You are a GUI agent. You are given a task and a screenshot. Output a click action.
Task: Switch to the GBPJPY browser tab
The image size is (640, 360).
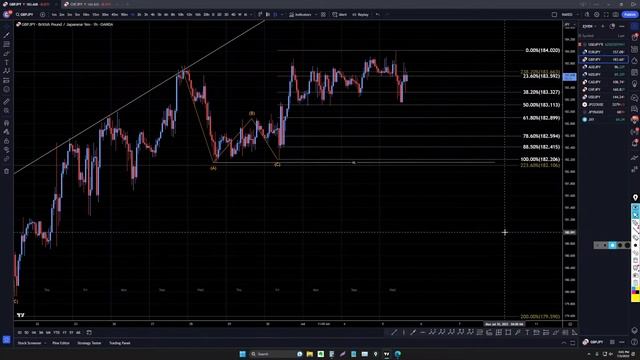pos(29,4)
